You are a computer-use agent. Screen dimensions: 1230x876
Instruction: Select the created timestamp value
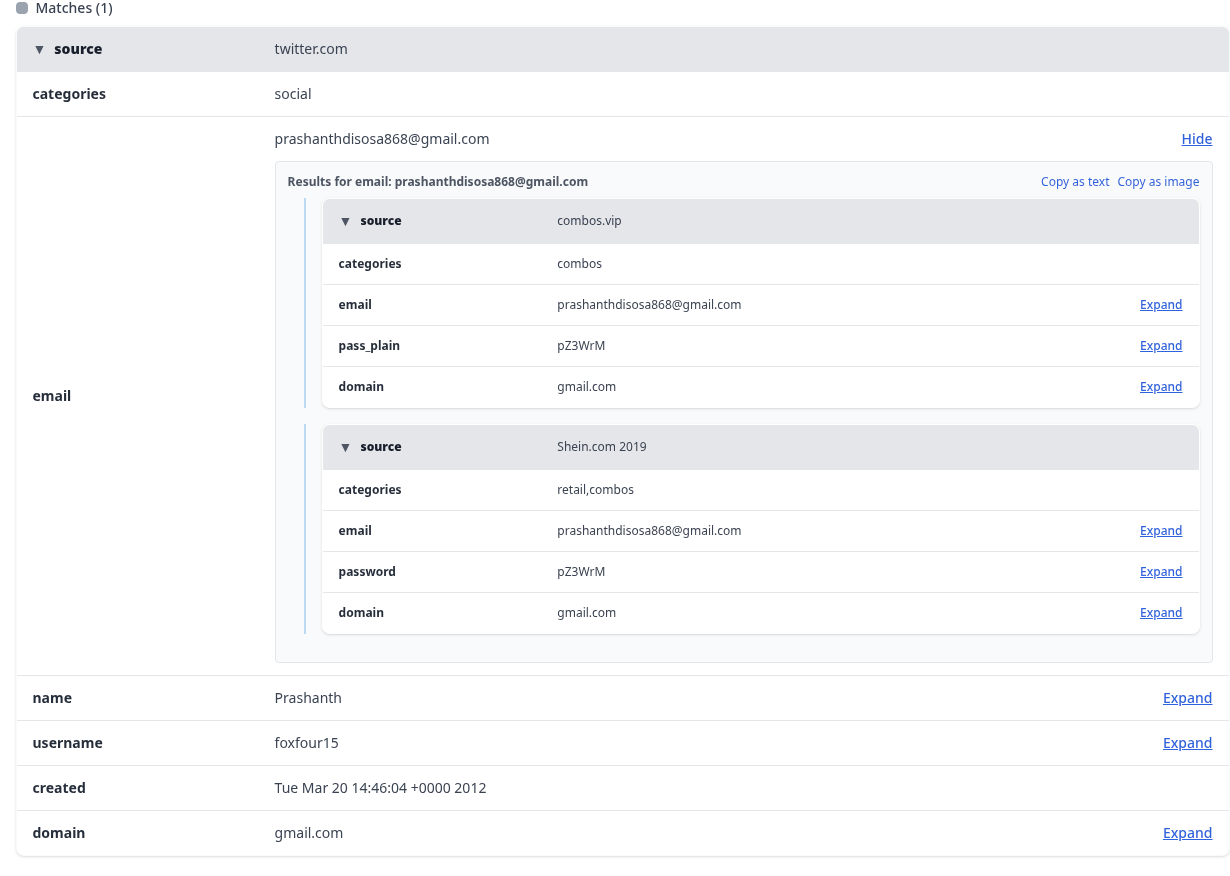pyautogui.click(x=380, y=788)
